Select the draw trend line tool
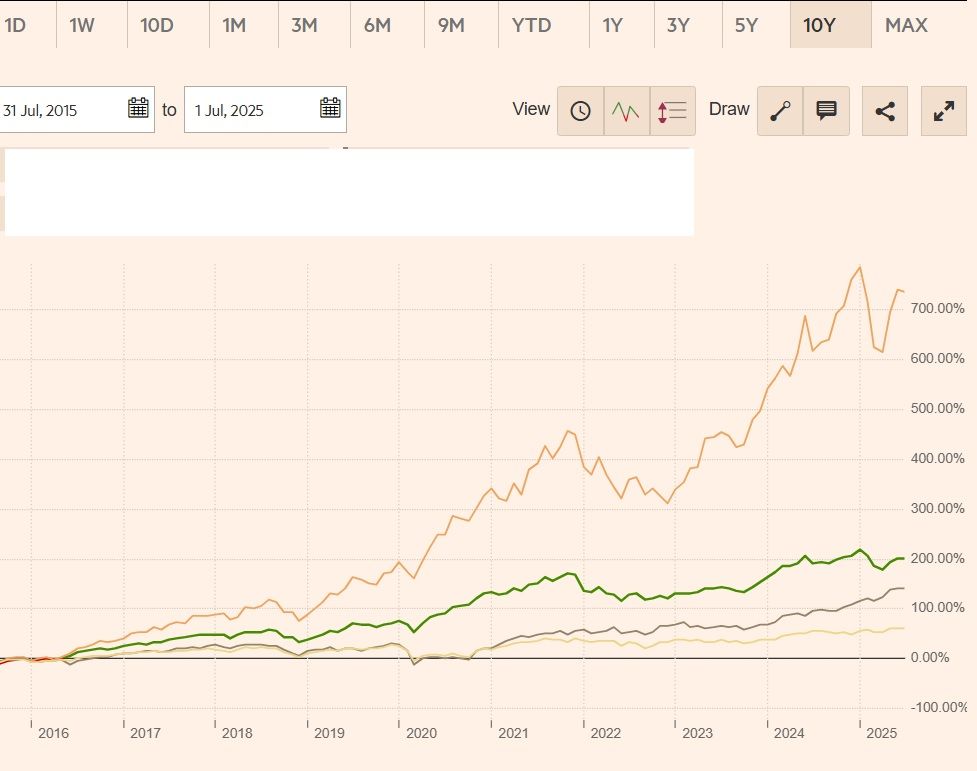 pos(780,111)
